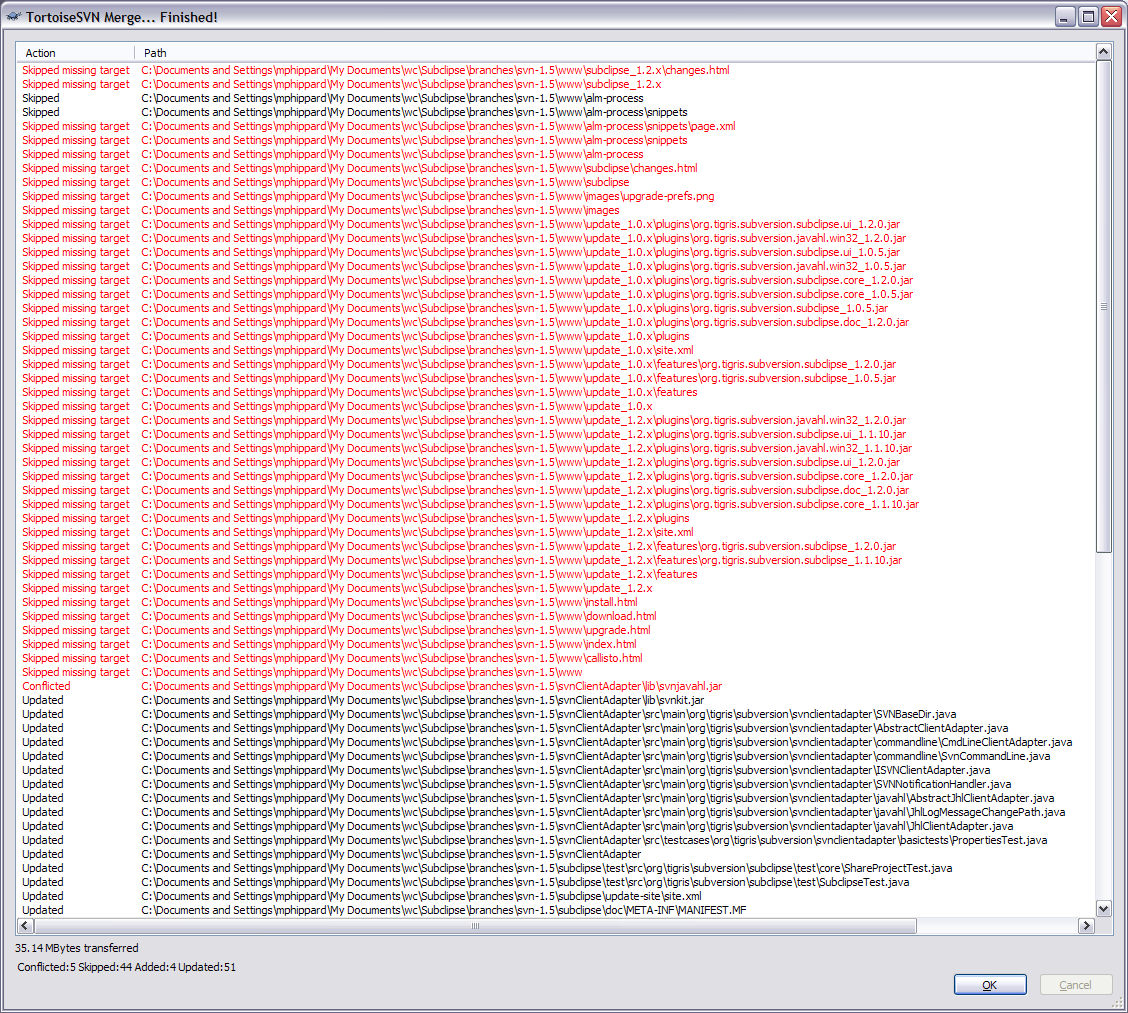Image resolution: width=1128 pixels, height=1013 pixels.
Task: Select the Updated row for SVNNotificationHandler.java
Action: click(555, 784)
